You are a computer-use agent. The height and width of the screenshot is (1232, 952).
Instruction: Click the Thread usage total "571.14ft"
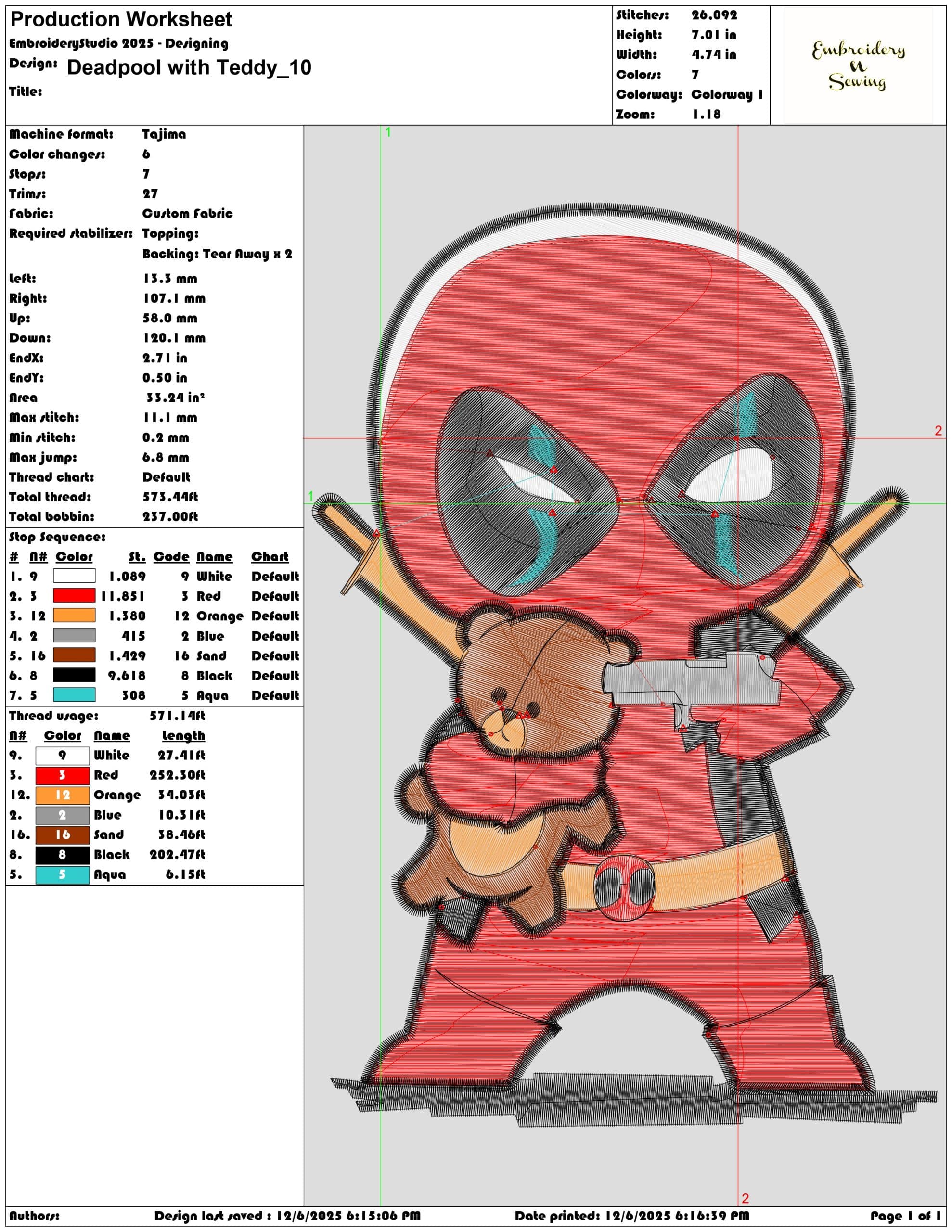click(x=177, y=716)
